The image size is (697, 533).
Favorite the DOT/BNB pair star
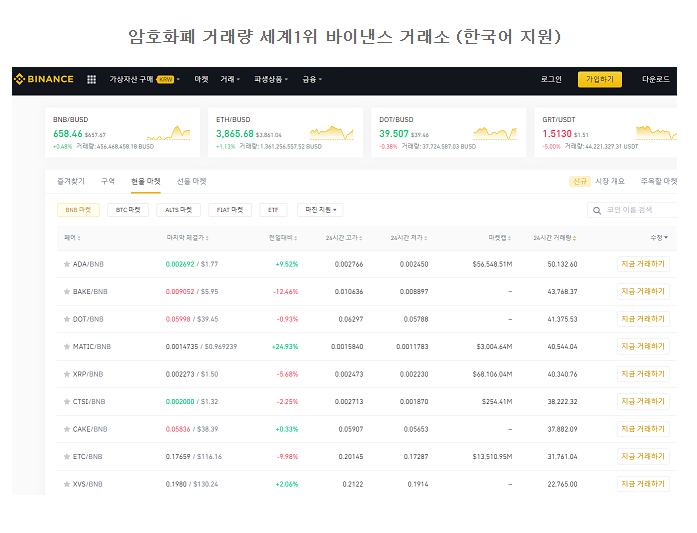coord(67,319)
